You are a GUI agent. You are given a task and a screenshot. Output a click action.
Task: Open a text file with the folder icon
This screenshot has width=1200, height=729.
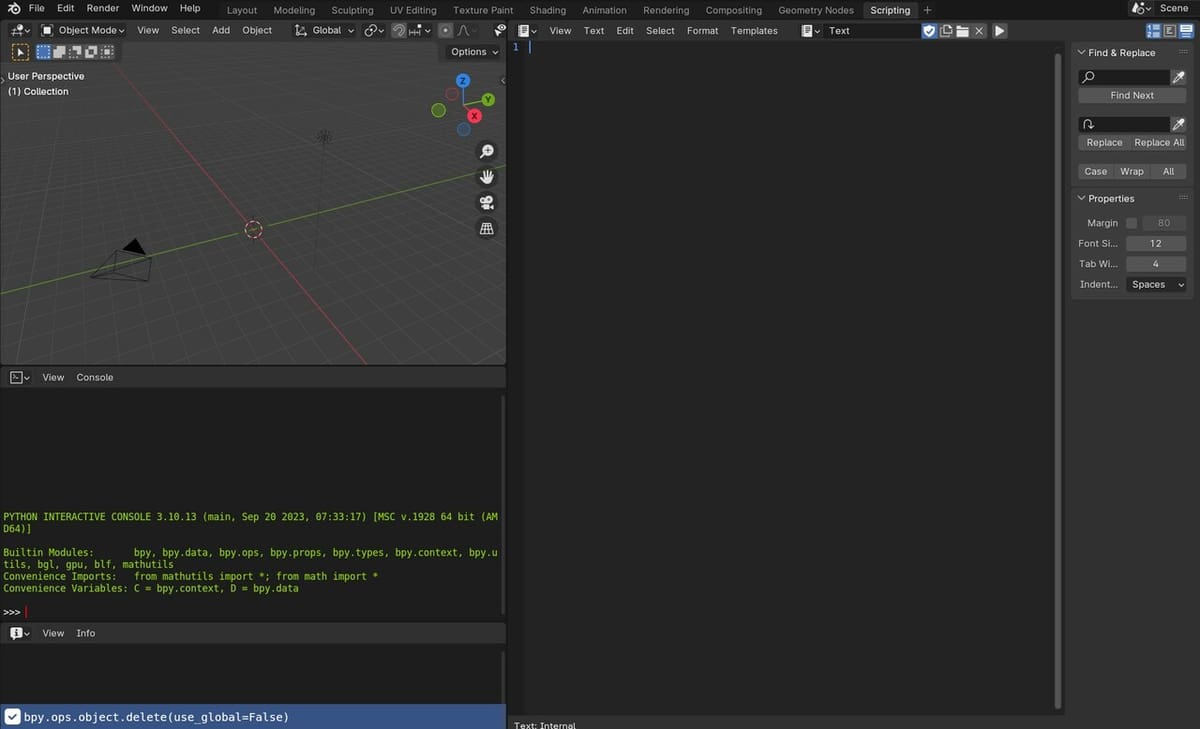click(962, 31)
